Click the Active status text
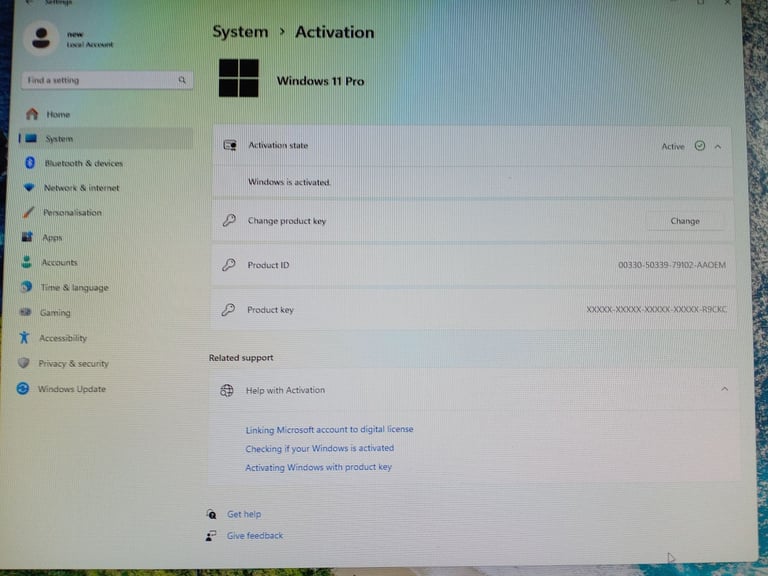 (673, 146)
